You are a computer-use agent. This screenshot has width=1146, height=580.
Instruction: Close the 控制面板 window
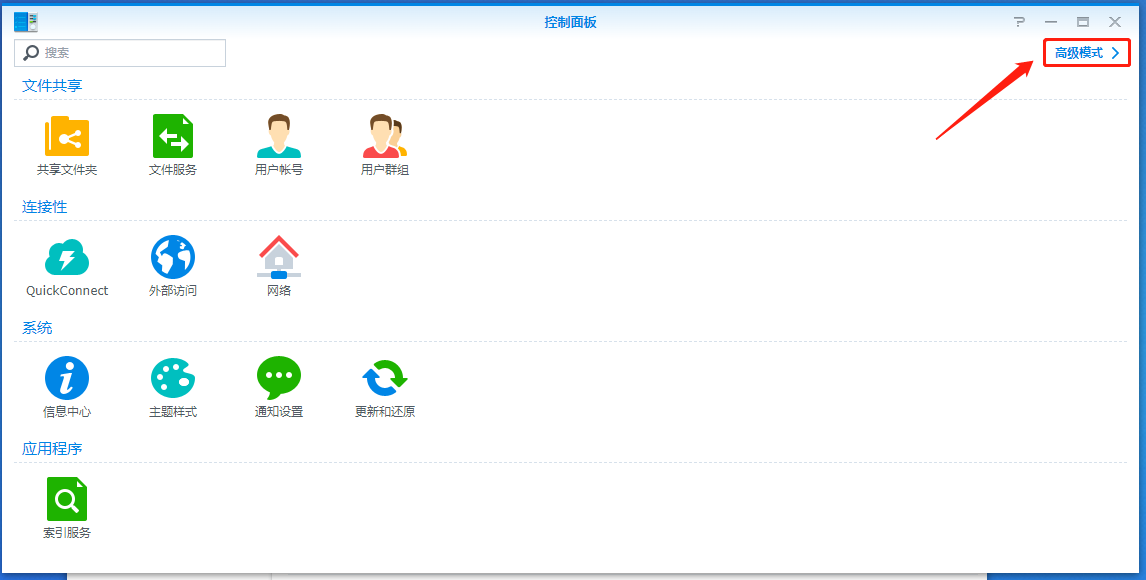click(x=1115, y=22)
